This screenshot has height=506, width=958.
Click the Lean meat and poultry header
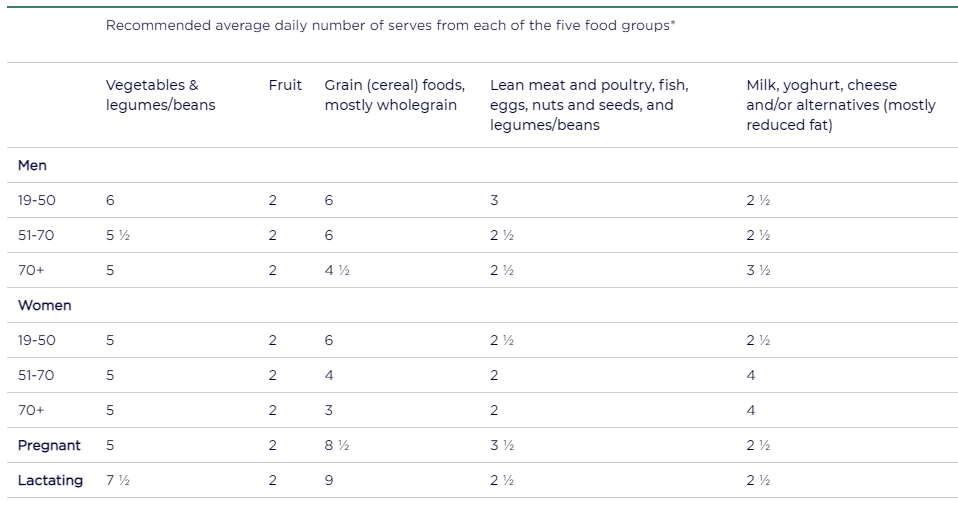(589, 104)
